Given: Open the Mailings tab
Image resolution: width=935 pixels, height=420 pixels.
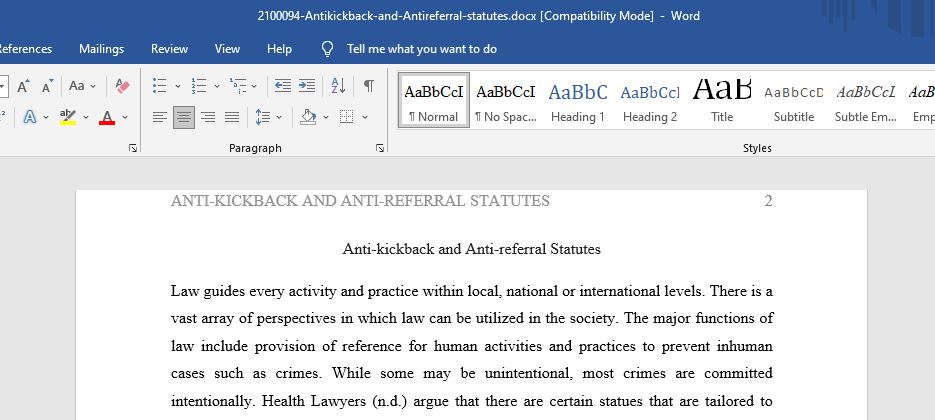Looking at the screenshot, I should click(101, 49).
